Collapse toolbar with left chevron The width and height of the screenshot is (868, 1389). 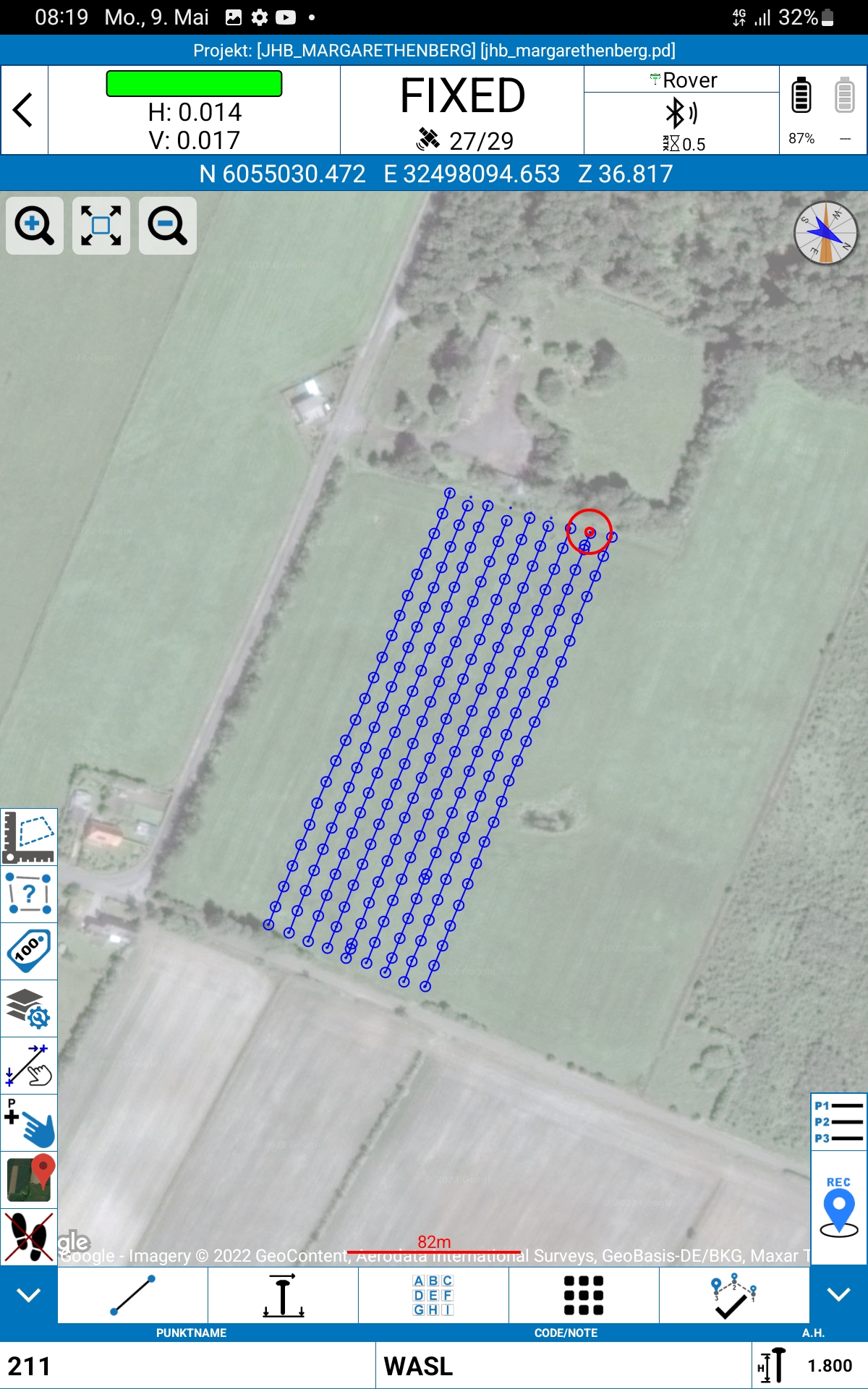(x=29, y=1295)
